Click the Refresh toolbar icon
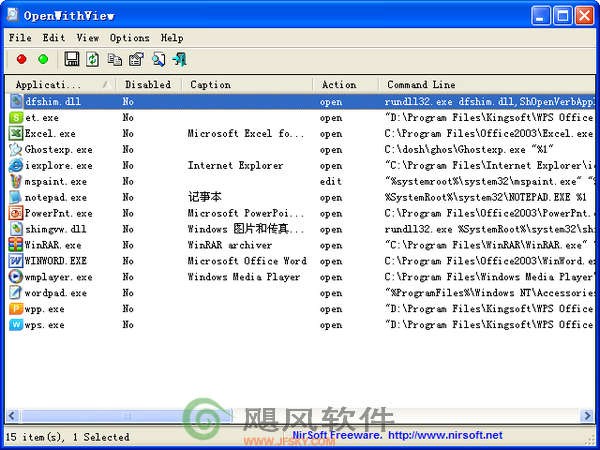The height and width of the screenshot is (450, 600). click(92, 59)
